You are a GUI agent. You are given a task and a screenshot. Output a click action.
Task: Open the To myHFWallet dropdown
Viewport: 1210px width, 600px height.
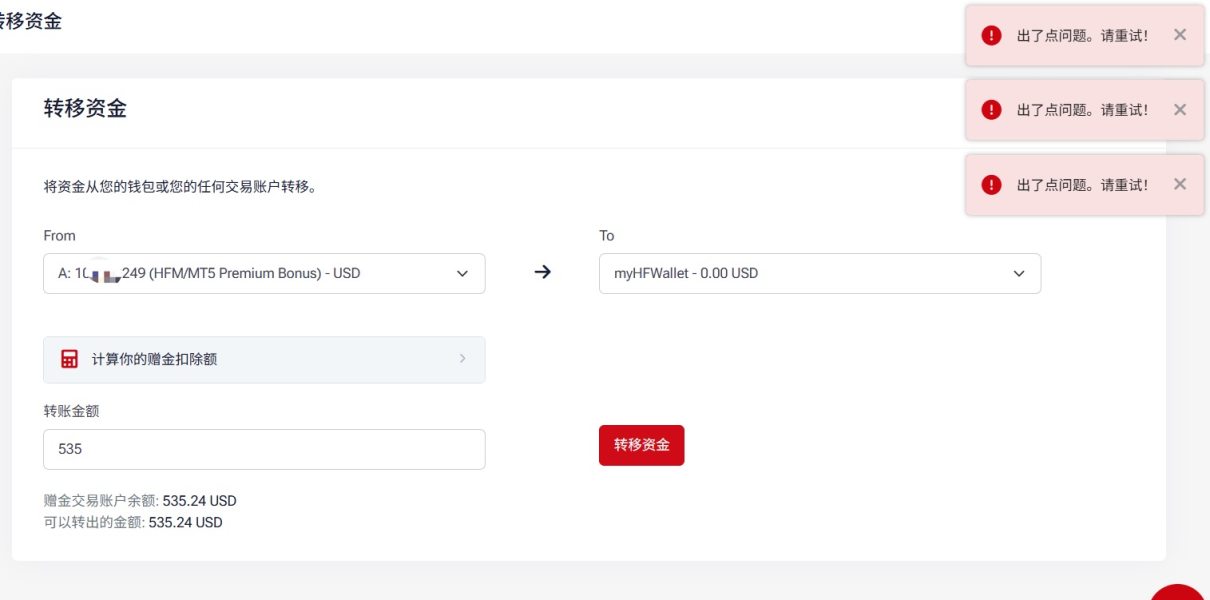coord(820,273)
